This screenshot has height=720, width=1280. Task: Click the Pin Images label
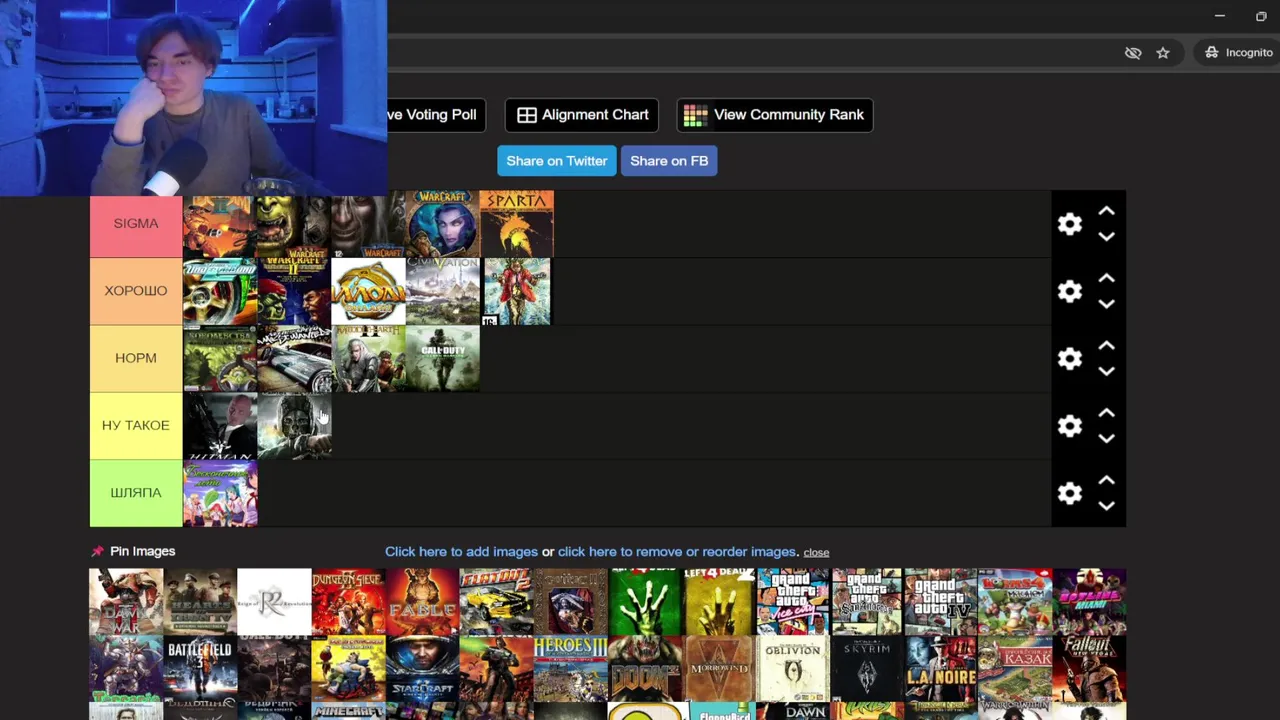(142, 551)
